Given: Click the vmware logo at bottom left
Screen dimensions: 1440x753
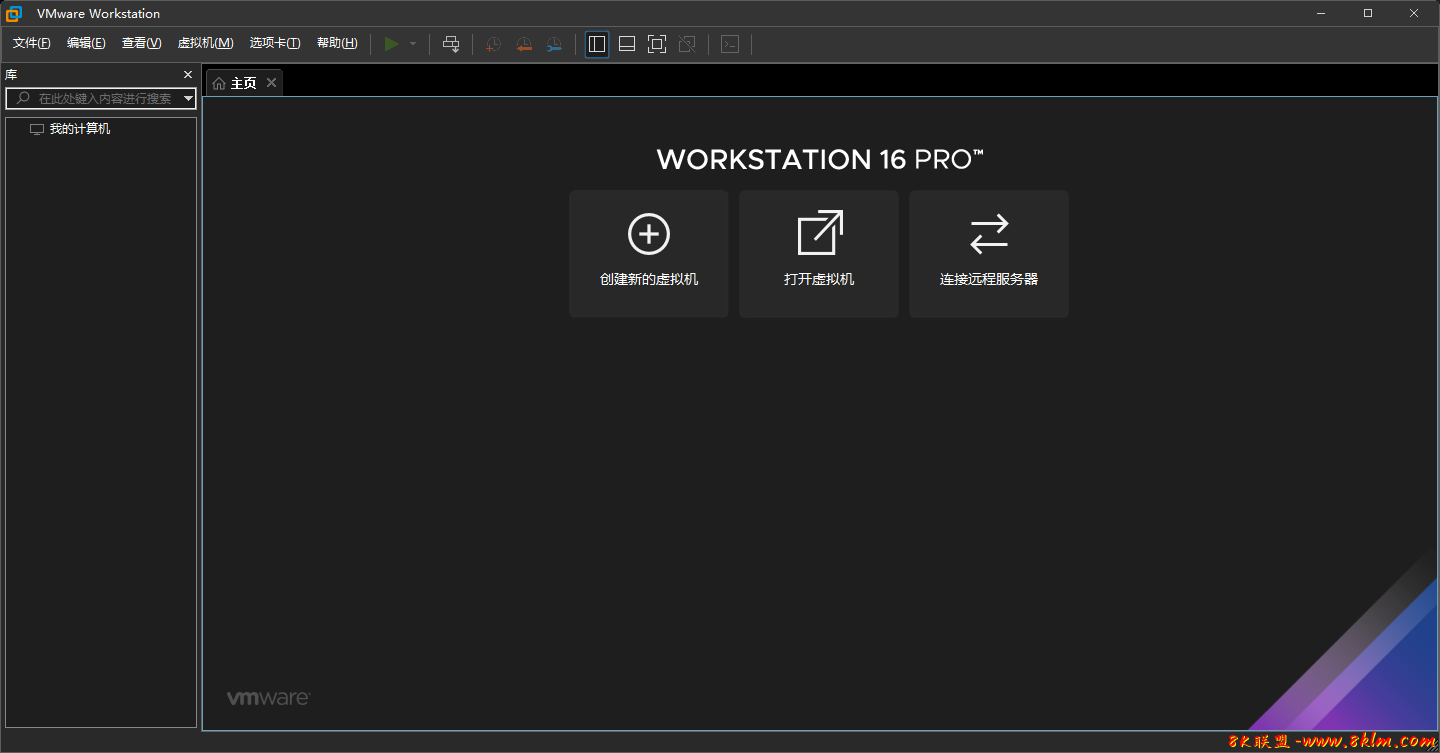Looking at the screenshot, I should click(x=268, y=698).
